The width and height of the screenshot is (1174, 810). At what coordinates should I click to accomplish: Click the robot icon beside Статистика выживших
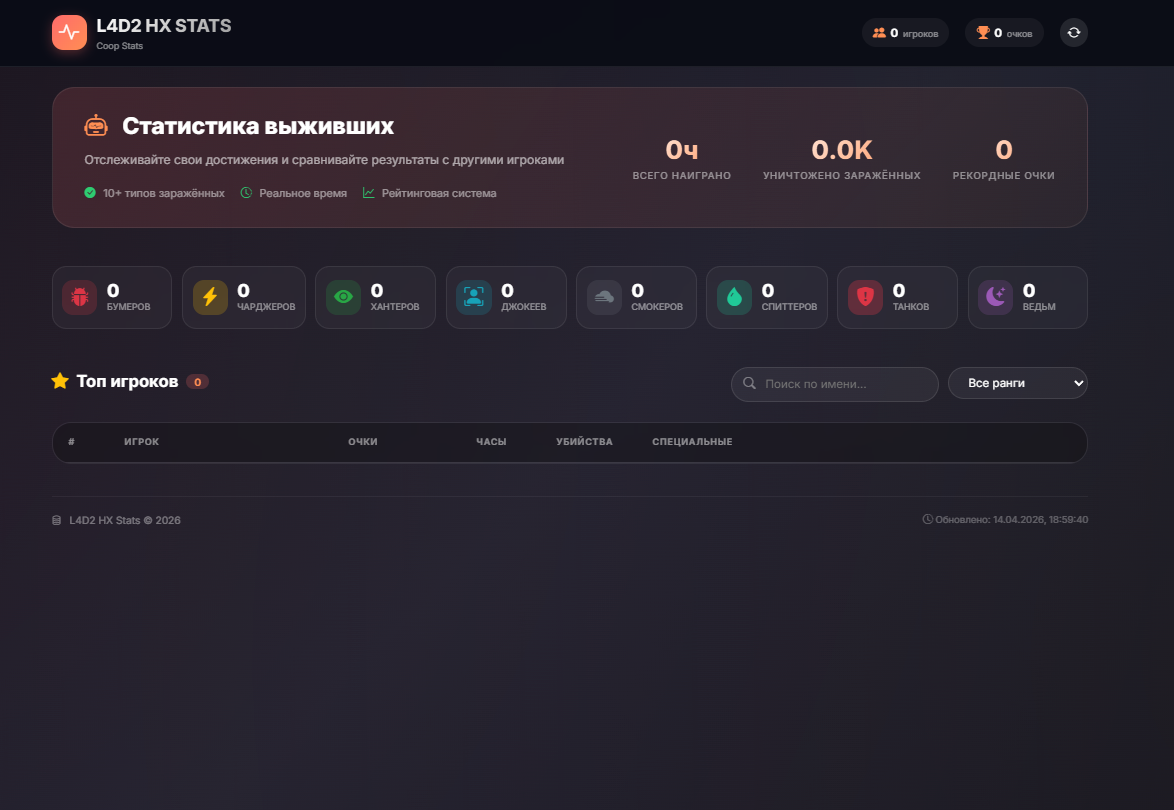(96, 125)
